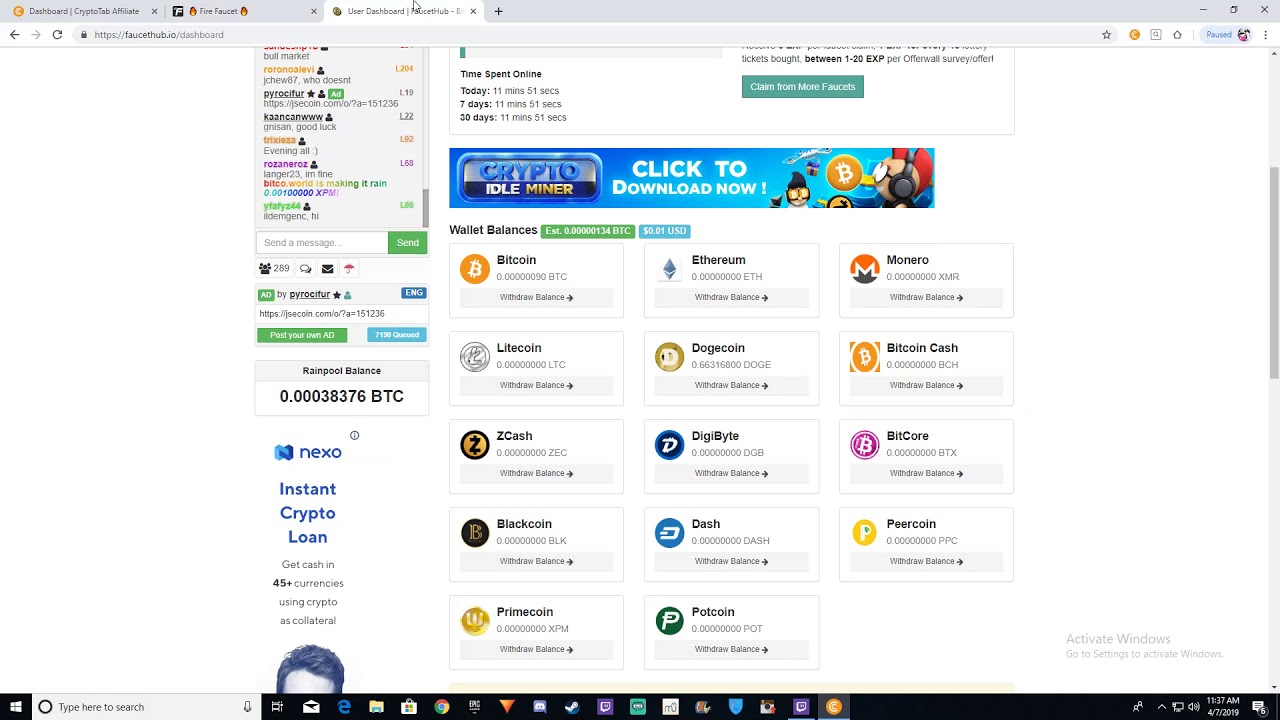Open Epic Games launcher from the taskbar
1280x720 pixels.
click(474, 707)
